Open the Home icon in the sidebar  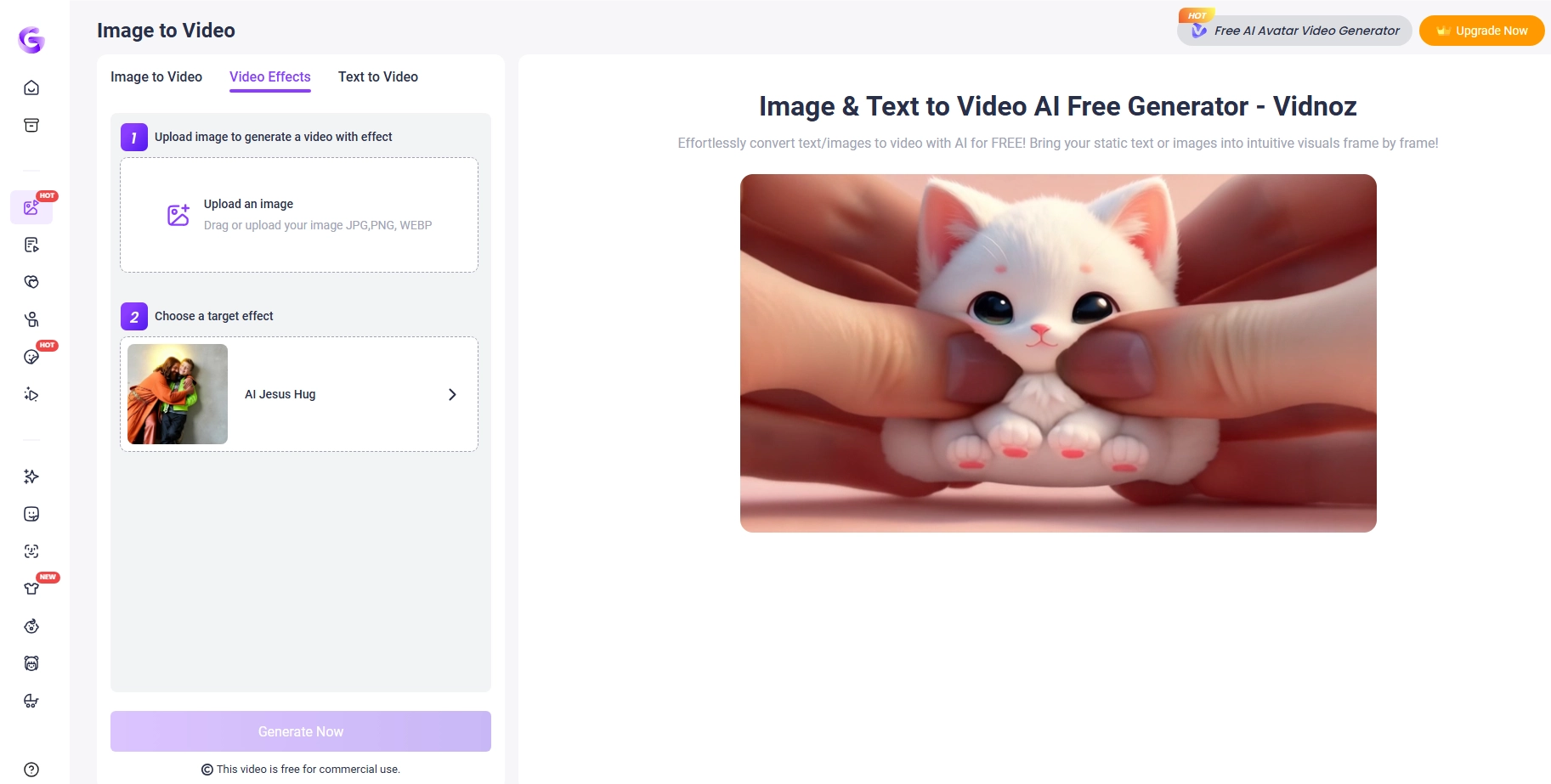31,87
